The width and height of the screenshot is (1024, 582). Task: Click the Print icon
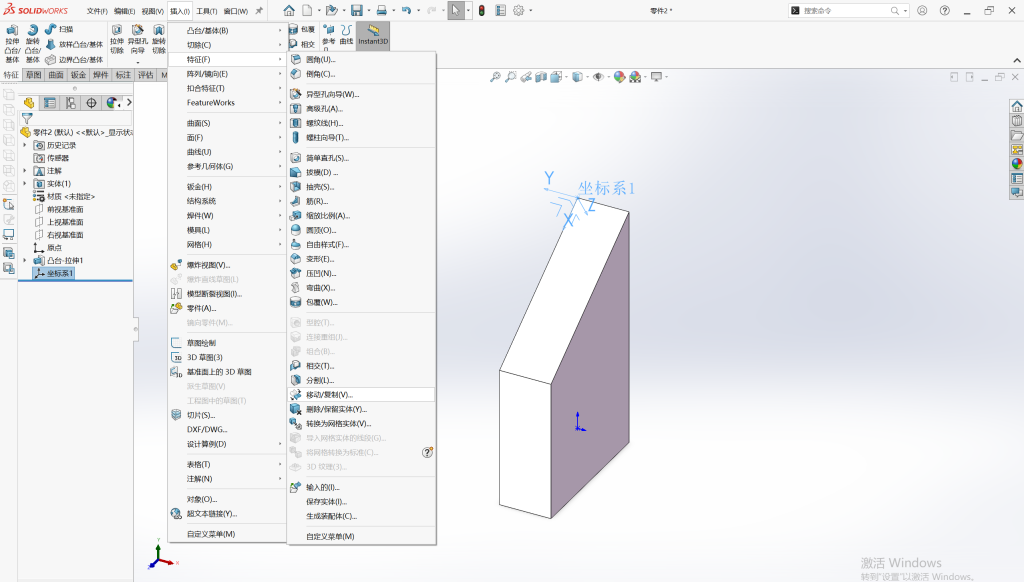[x=381, y=10]
